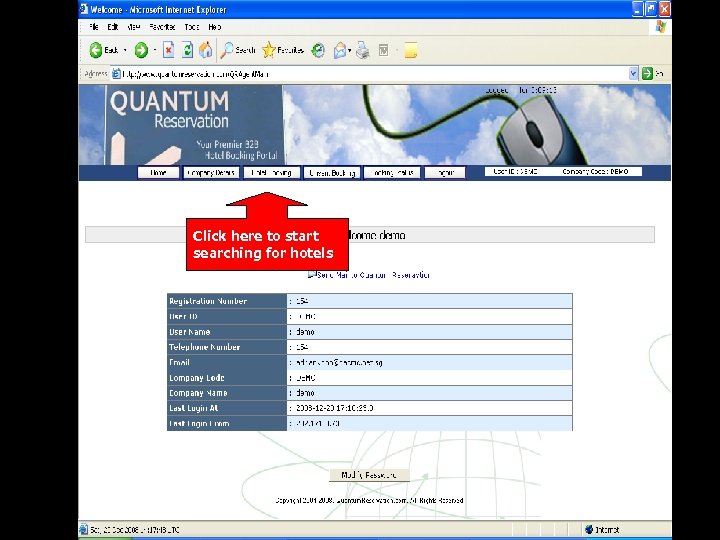Image resolution: width=720 pixels, height=540 pixels.
Task: Click the green Go arrow button
Action: click(x=647, y=73)
